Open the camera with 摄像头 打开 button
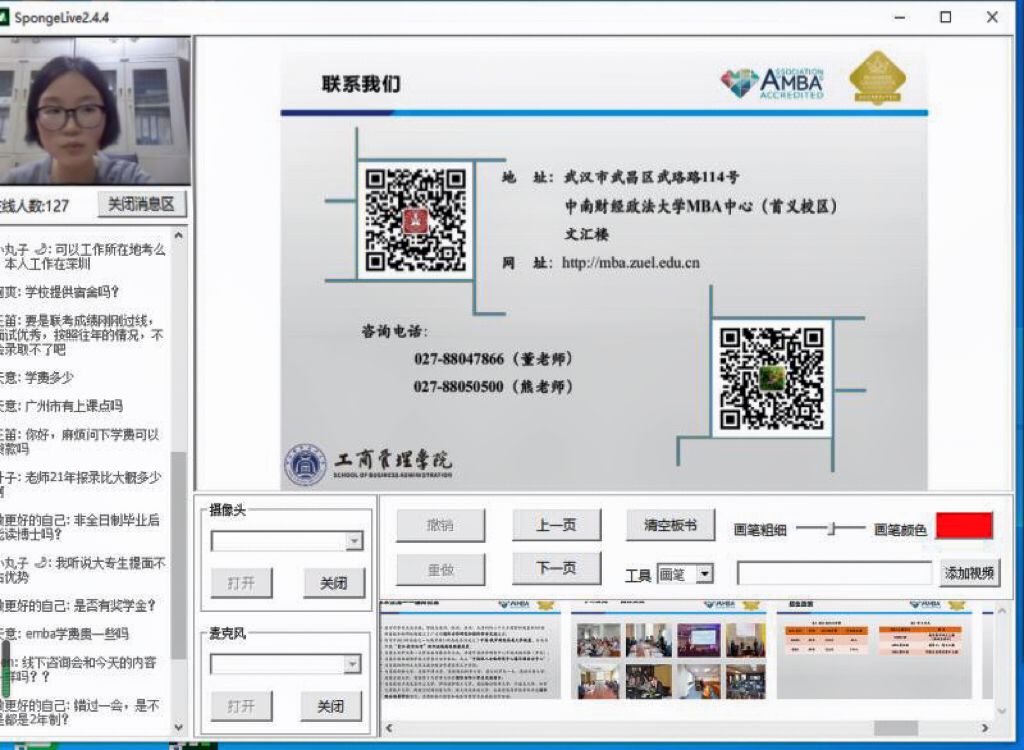 tap(241, 583)
